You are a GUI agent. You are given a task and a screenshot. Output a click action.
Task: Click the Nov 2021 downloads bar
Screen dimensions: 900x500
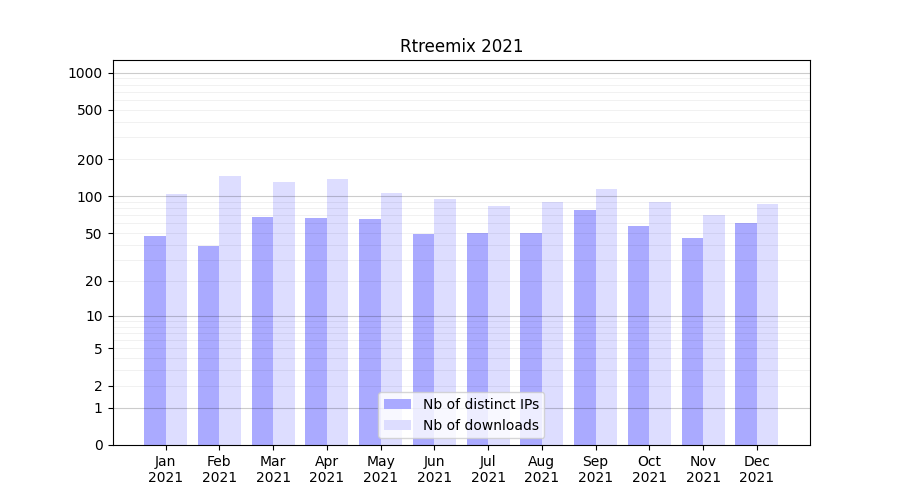click(x=713, y=330)
